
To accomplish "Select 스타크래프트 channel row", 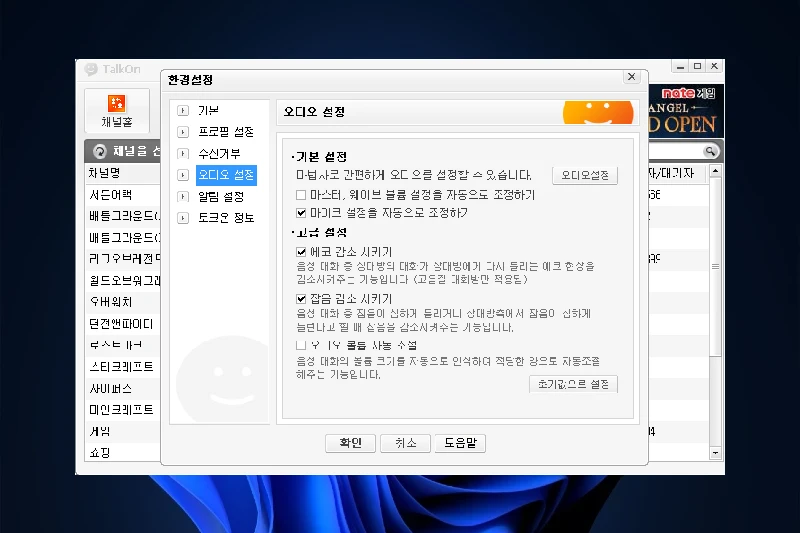I will point(122,367).
